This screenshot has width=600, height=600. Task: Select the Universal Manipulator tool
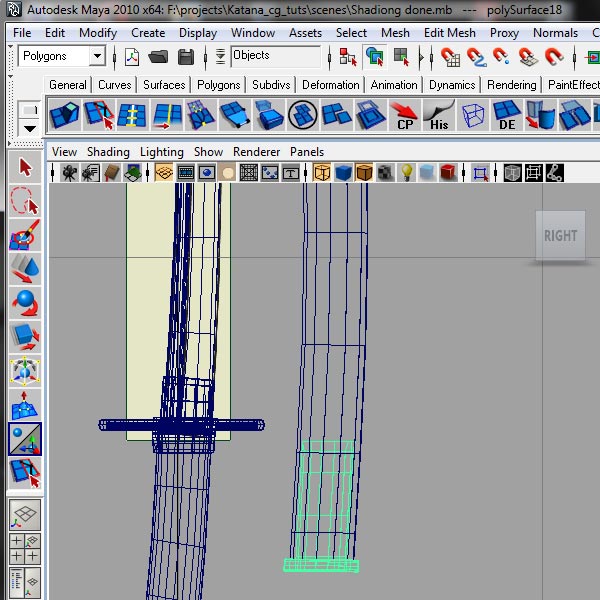(25, 371)
